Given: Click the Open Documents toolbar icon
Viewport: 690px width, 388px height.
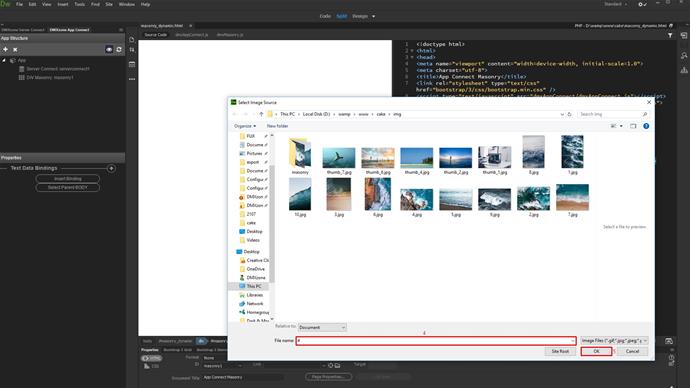Looking at the screenshot, I should click(x=132, y=40).
